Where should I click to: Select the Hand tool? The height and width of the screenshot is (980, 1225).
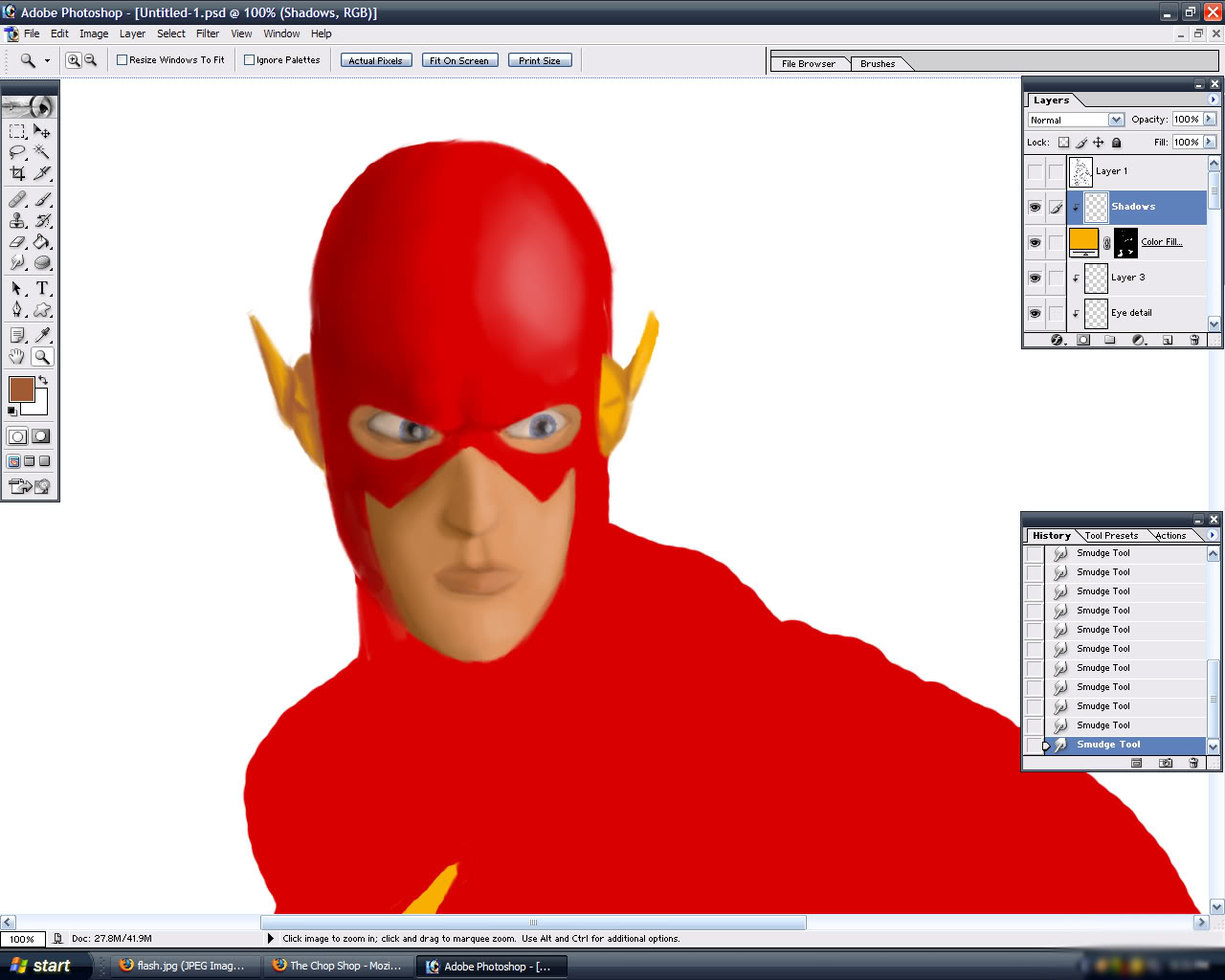tap(17, 357)
